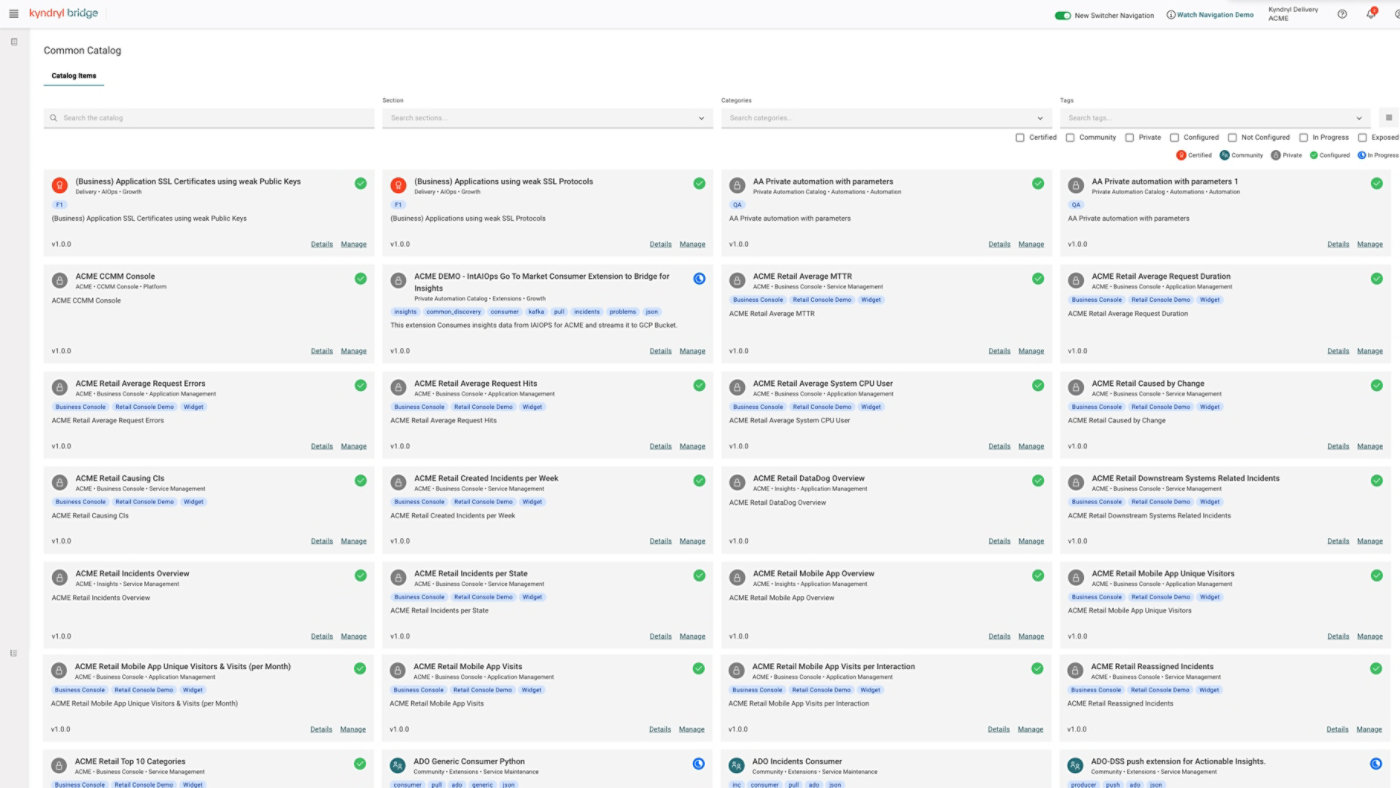Image resolution: width=1400 pixels, height=788 pixels.
Task: Check the Not Configured filter checkbox
Action: (x=1233, y=137)
